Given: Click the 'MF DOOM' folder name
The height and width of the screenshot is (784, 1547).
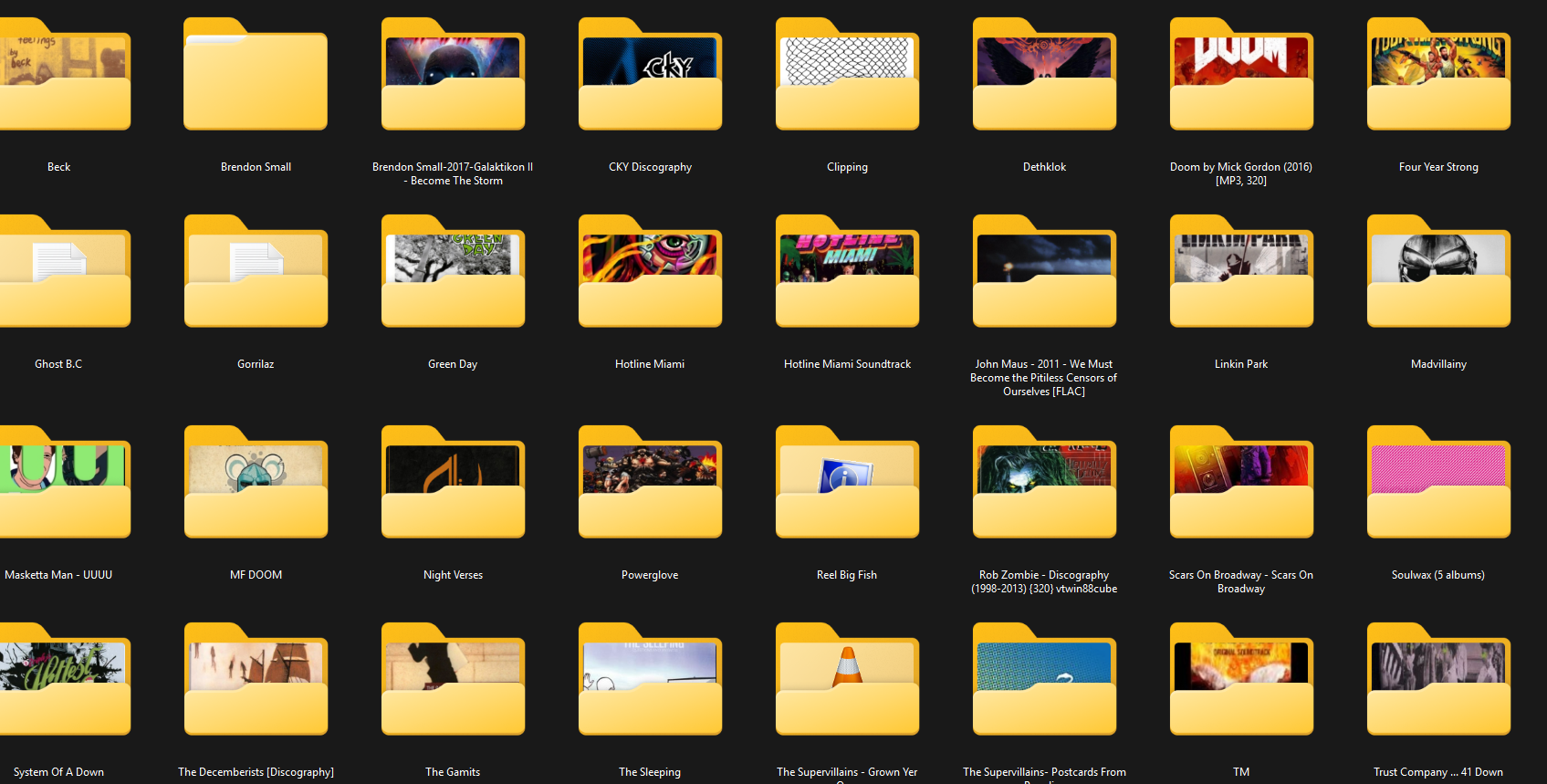Looking at the screenshot, I should click(x=256, y=575).
